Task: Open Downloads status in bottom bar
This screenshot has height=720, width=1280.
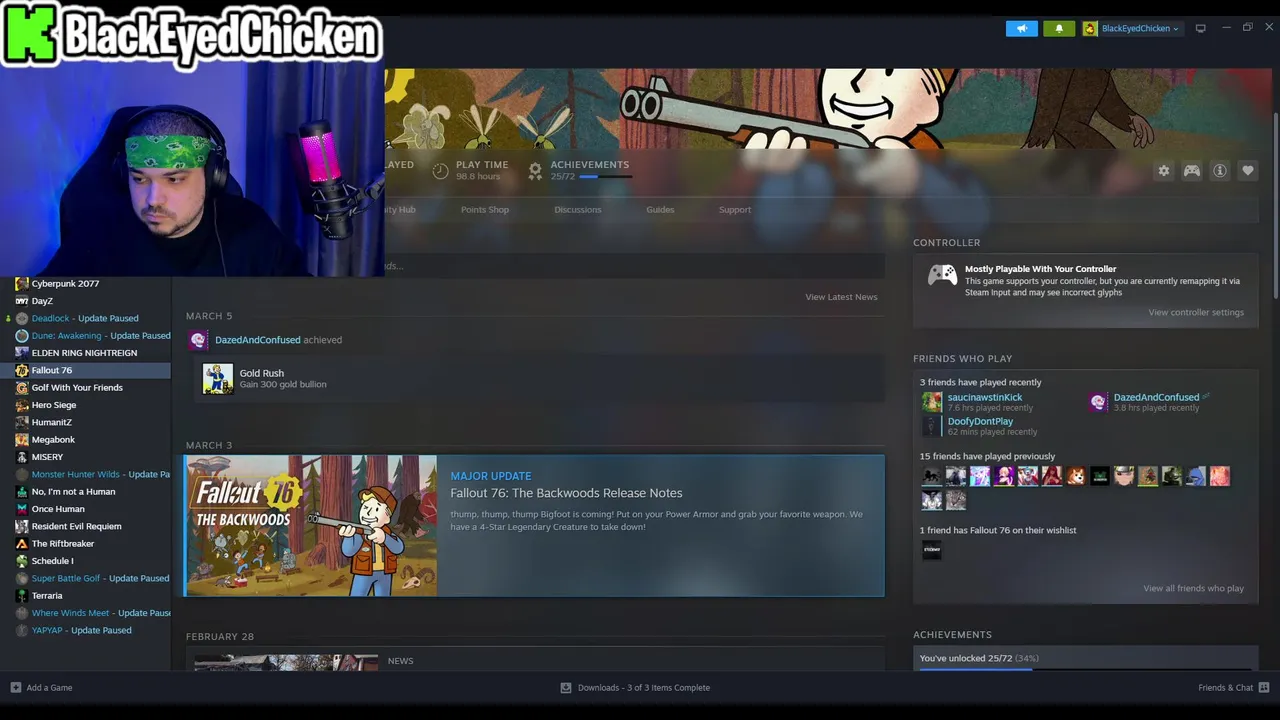Action: click(x=635, y=688)
